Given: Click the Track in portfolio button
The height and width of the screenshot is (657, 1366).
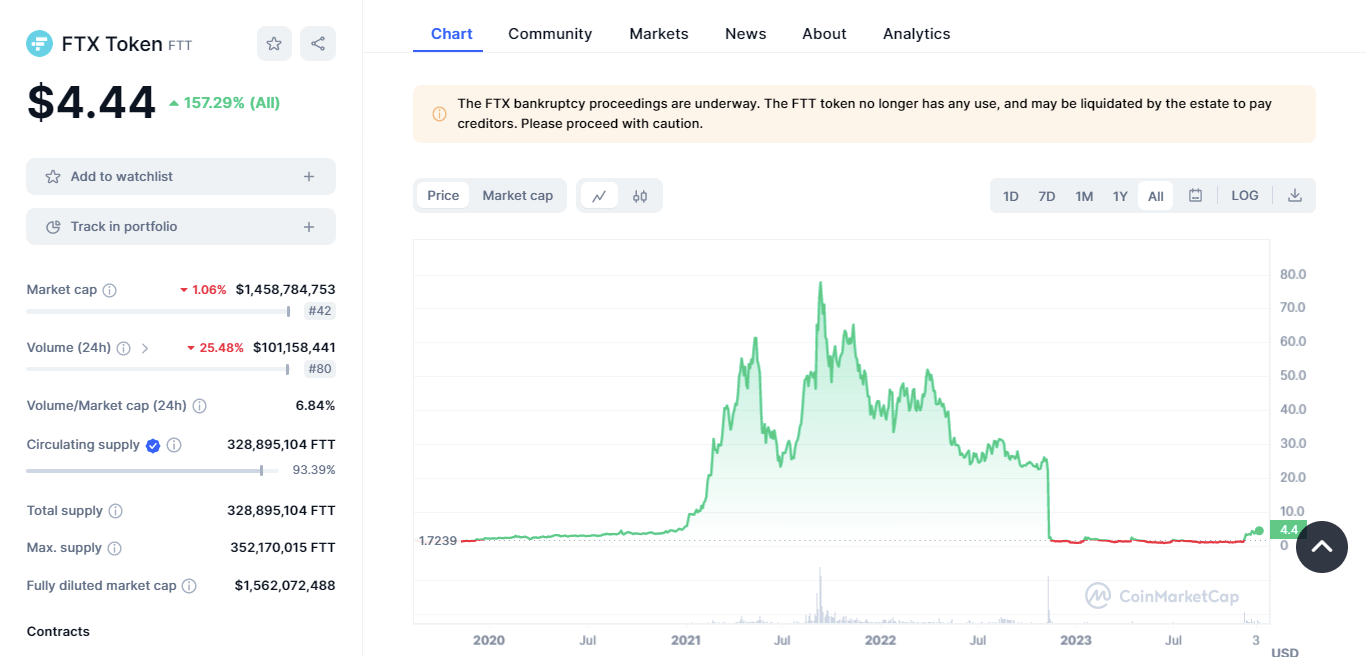Looking at the screenshot, I should 181,227.
